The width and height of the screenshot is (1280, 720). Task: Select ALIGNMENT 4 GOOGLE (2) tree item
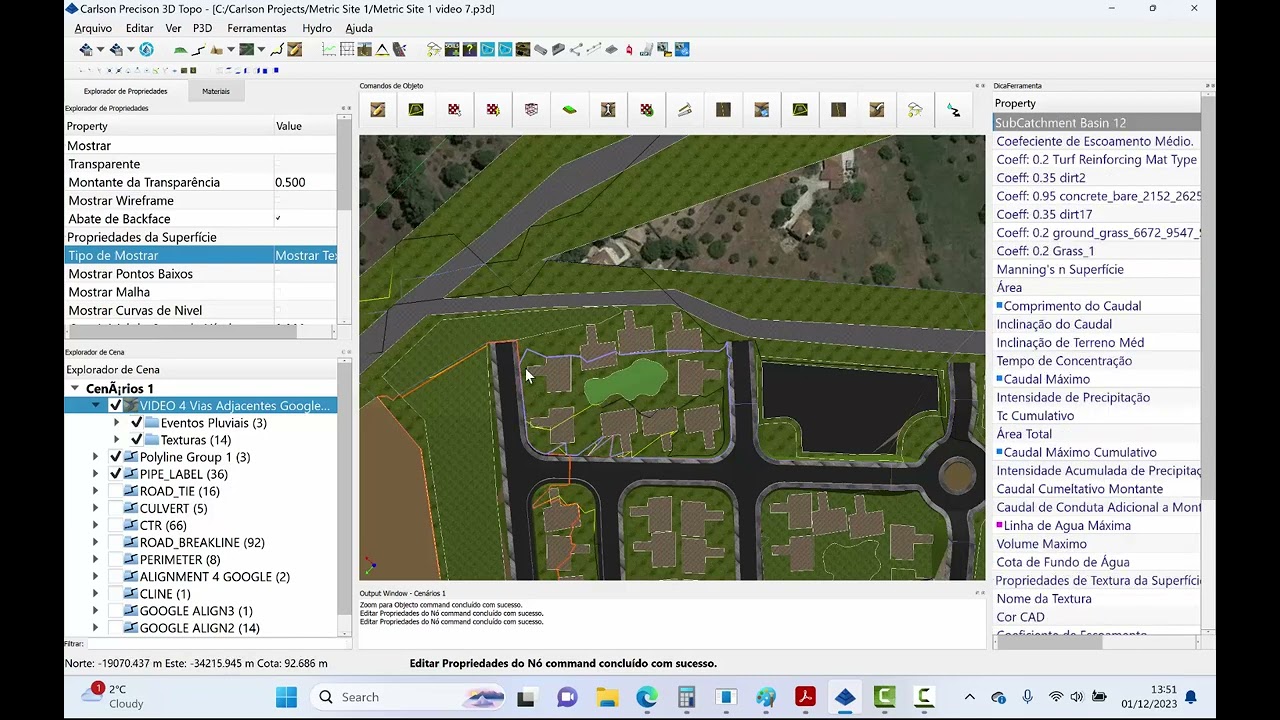(214, 577)
